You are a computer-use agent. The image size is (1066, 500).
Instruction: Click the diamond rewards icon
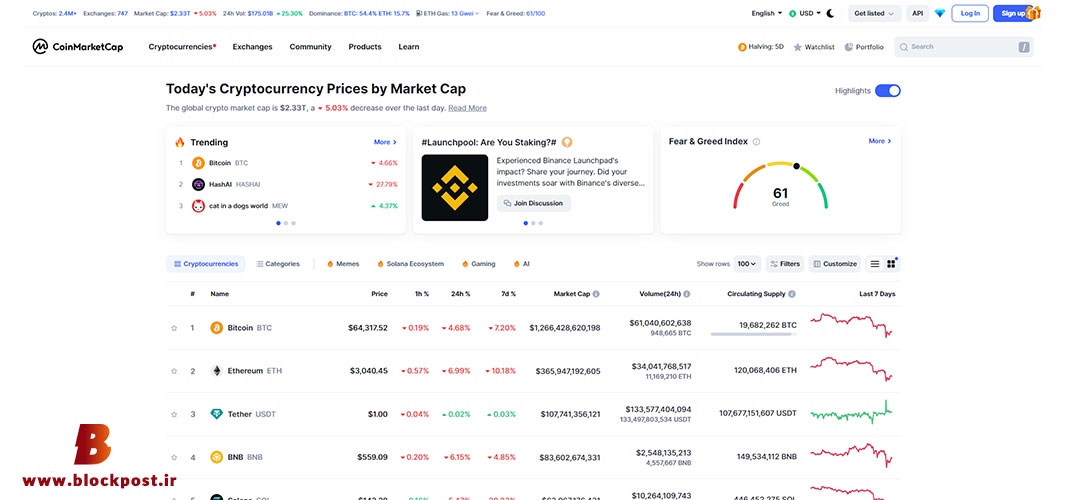click(x=940, y=13)
